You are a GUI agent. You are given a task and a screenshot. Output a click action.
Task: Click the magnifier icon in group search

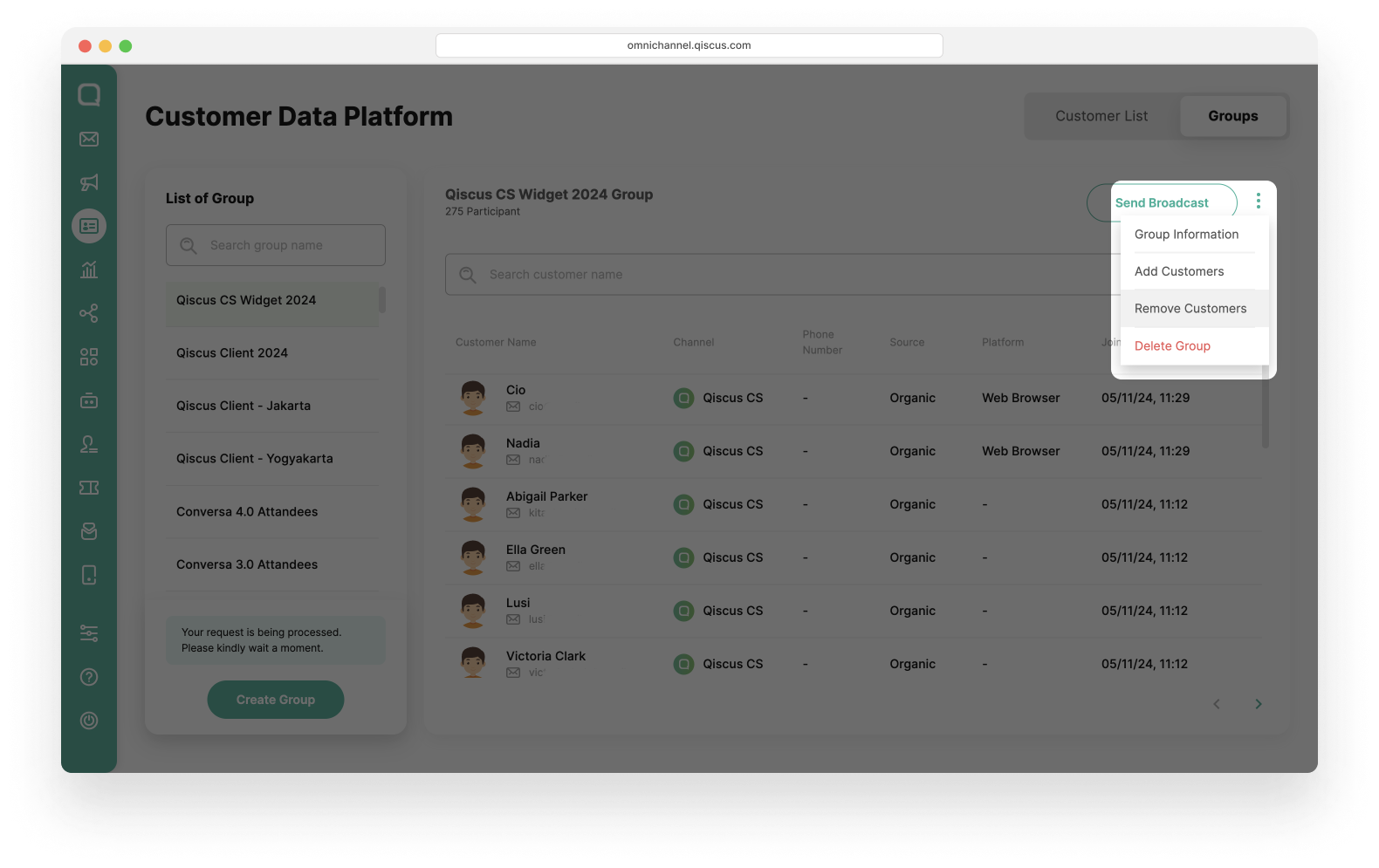pyautogui.click(x=189, y=246)
